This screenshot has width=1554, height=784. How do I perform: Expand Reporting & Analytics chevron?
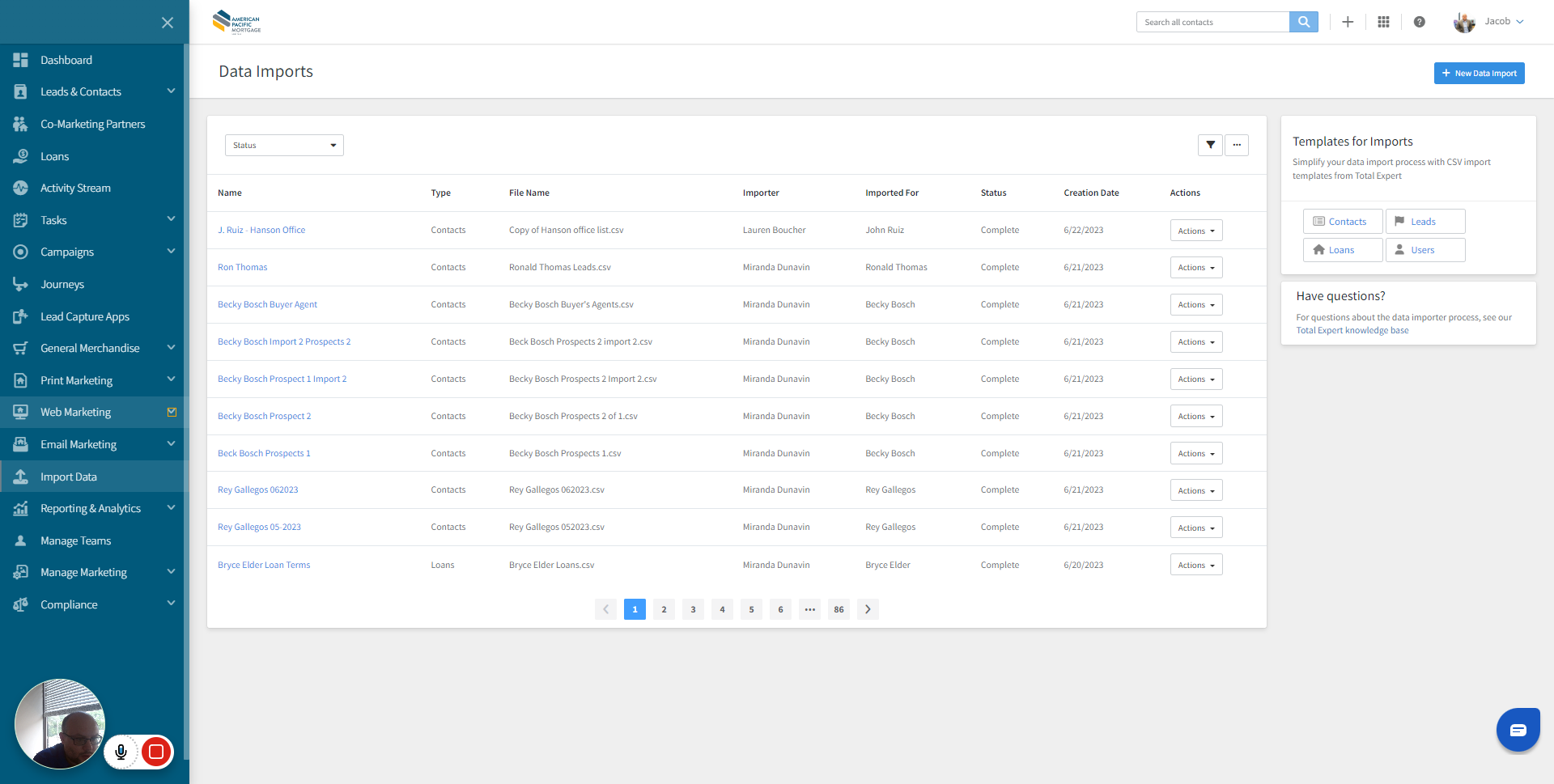coord(171,508)
